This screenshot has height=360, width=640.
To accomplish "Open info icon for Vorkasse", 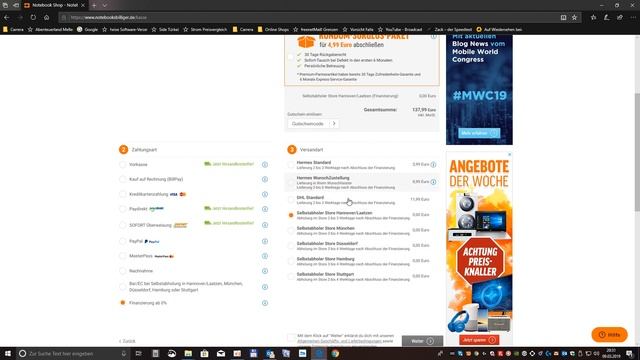I will click(x=265, y=164).
